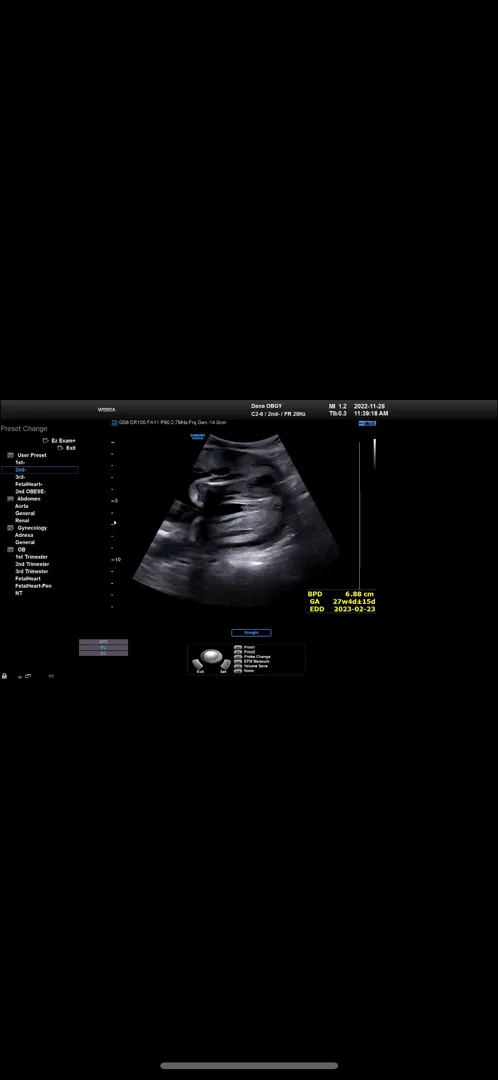Select the Aorta preset
The image size is (498, 1080).
pos(21,506)
